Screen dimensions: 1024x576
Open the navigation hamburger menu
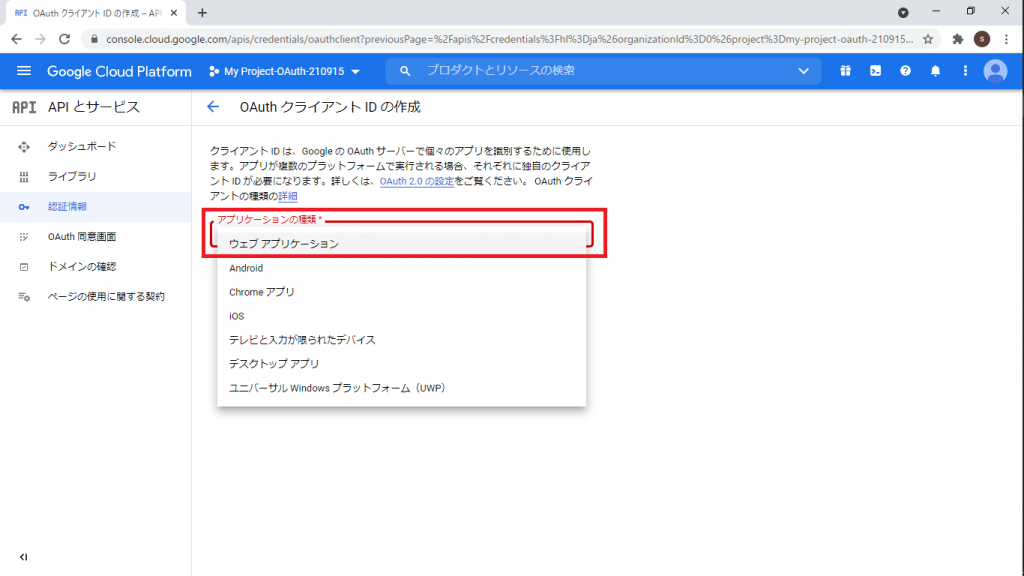click(24, 71)
